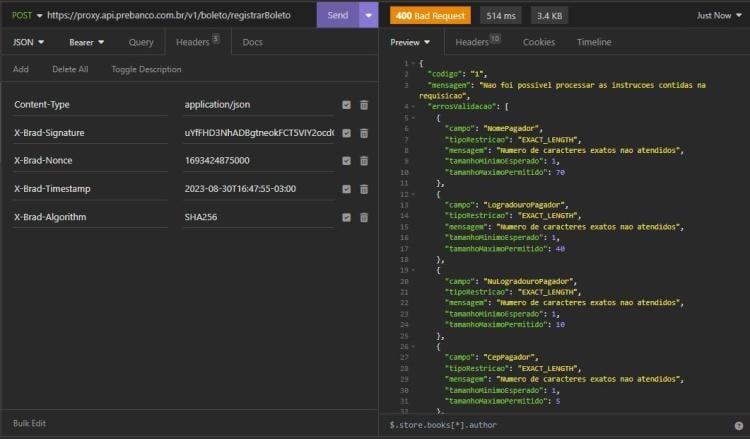The image size is (750, 439).
Task: Click the 514 ms response time tag
Action: point(501,15)
